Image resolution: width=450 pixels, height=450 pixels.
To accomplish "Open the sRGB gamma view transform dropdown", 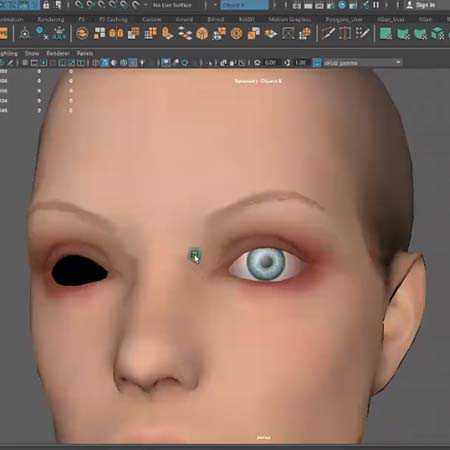I will pyautogui.click(x=363, y=62).
